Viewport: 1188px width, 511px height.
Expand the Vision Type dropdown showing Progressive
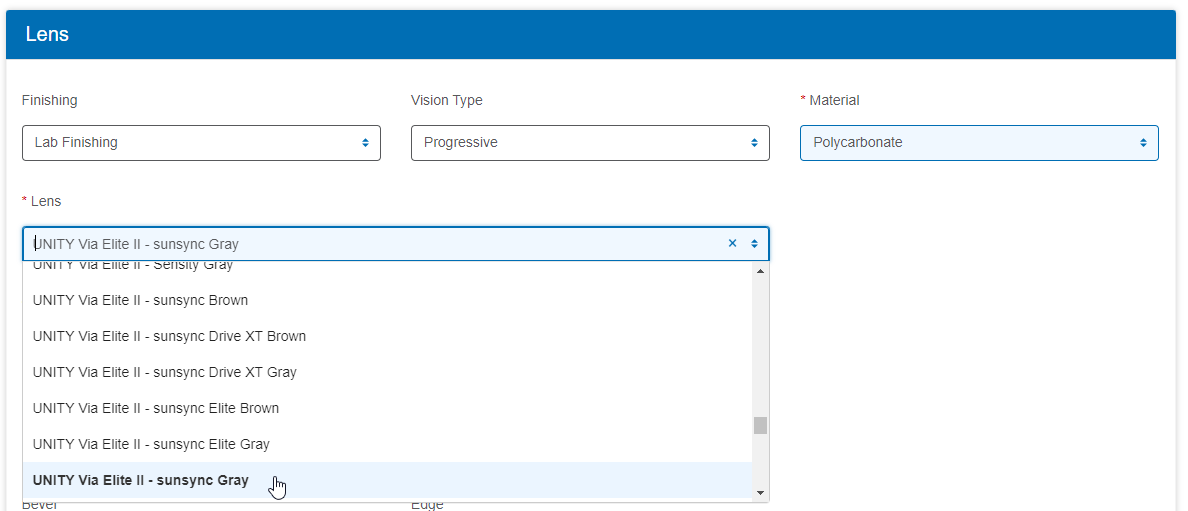click(590, 143)
